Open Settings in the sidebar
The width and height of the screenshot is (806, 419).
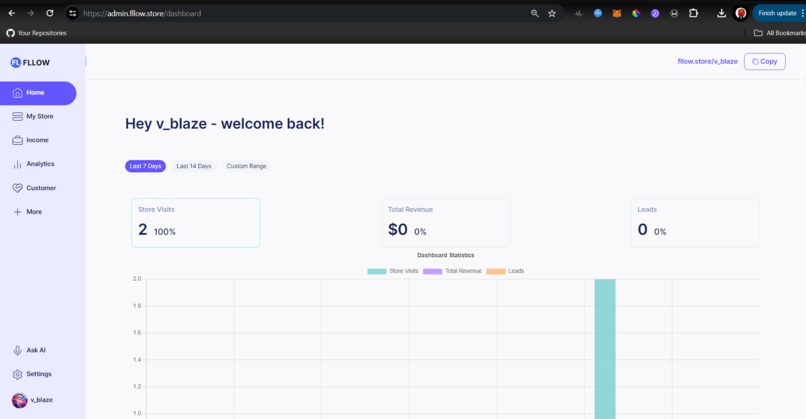point(32,374)
